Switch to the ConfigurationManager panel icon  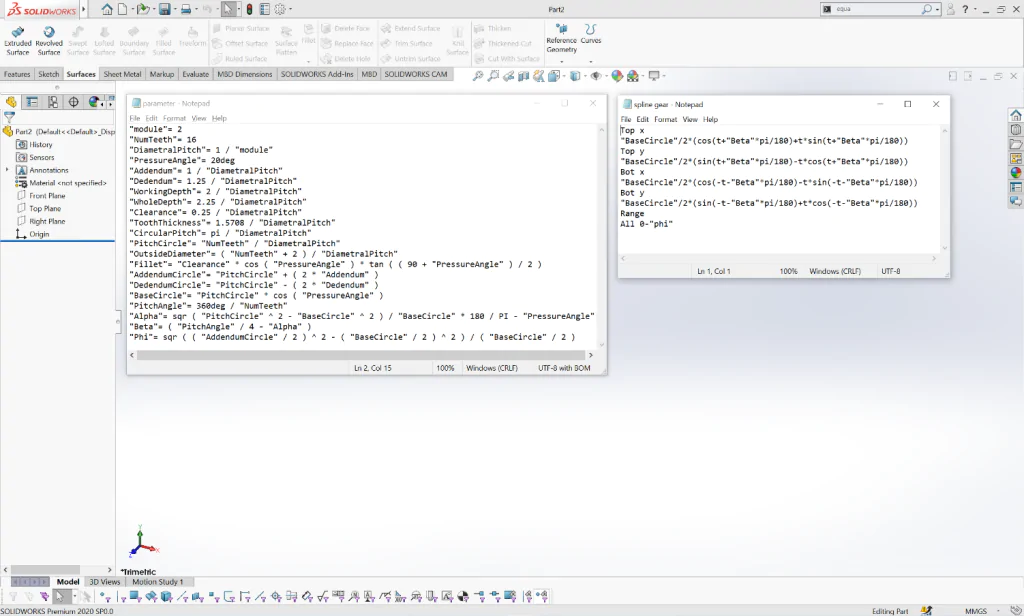tap(53, 102)
